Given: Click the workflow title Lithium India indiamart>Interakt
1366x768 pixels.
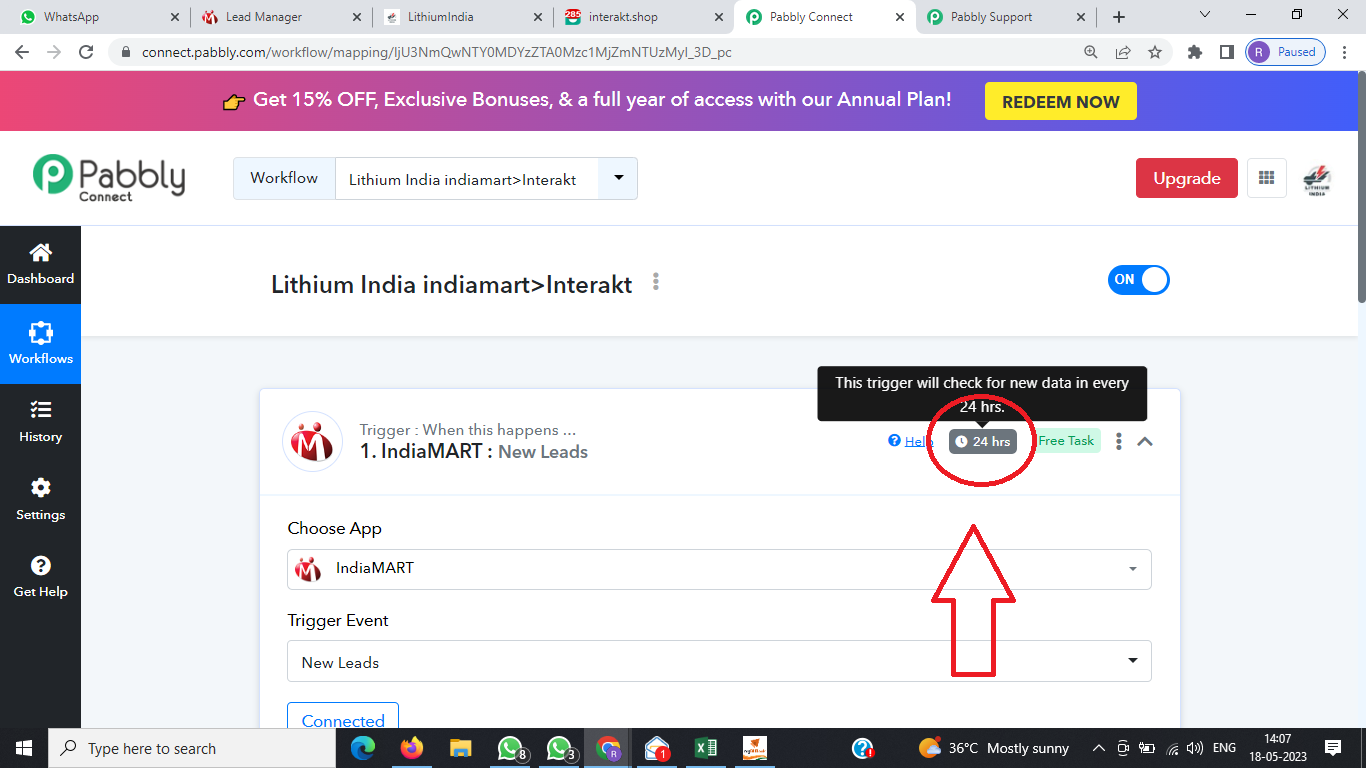Looking at the screenshot, I should (x=452, y=284).
